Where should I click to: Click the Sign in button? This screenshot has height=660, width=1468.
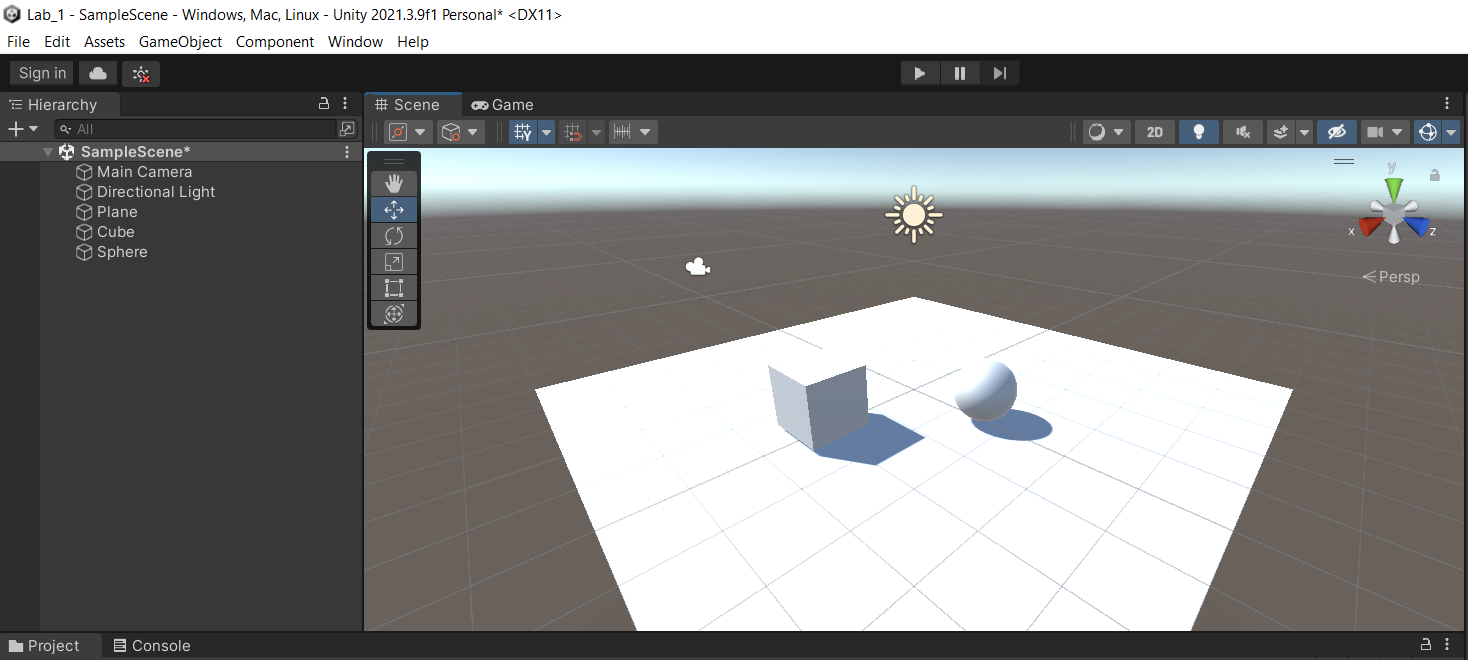coord(42,73)
